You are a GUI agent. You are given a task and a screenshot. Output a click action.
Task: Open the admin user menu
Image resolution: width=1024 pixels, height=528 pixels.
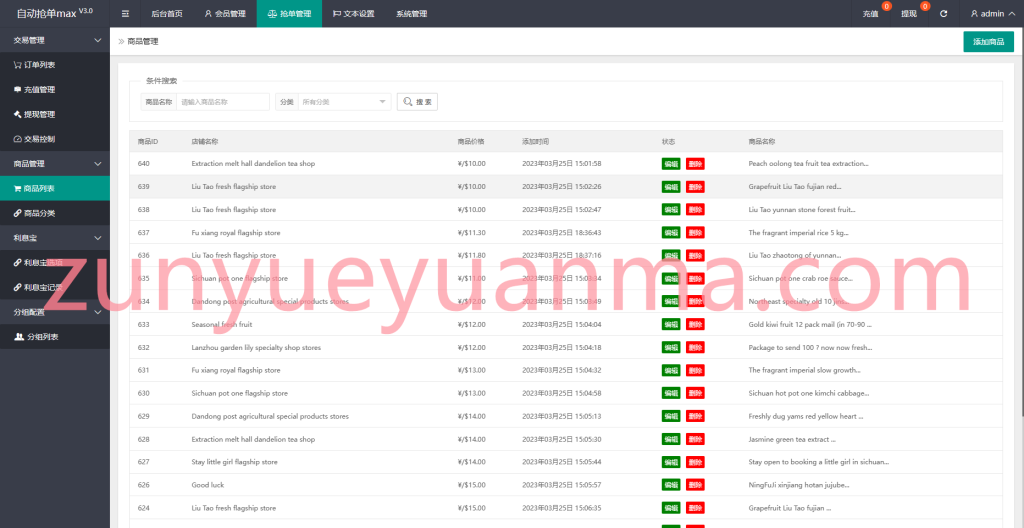(993, 14)
